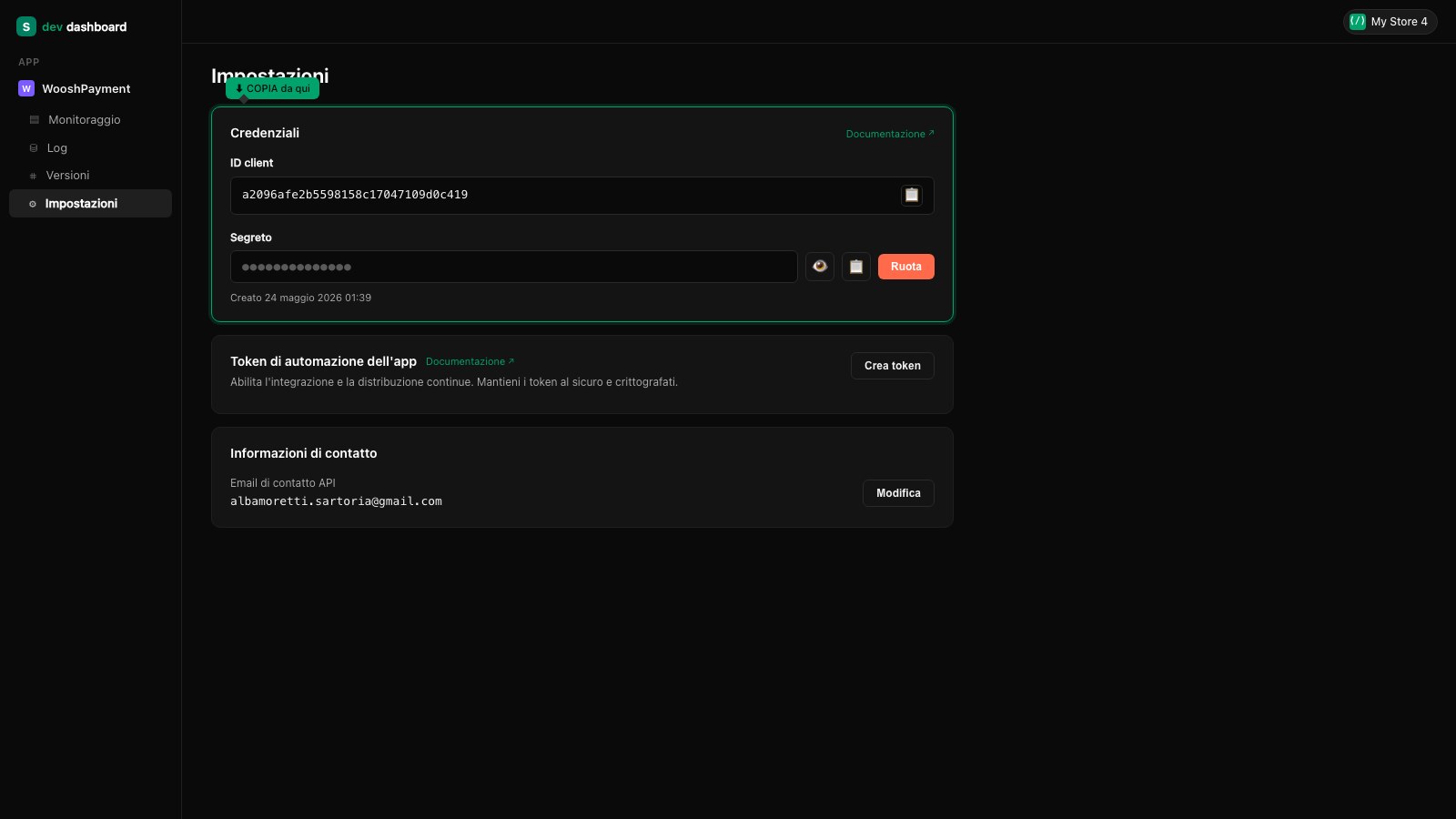Click the Log sidebar icon
The height and width of the screenshot is (819, 1456).
(34, 147)
